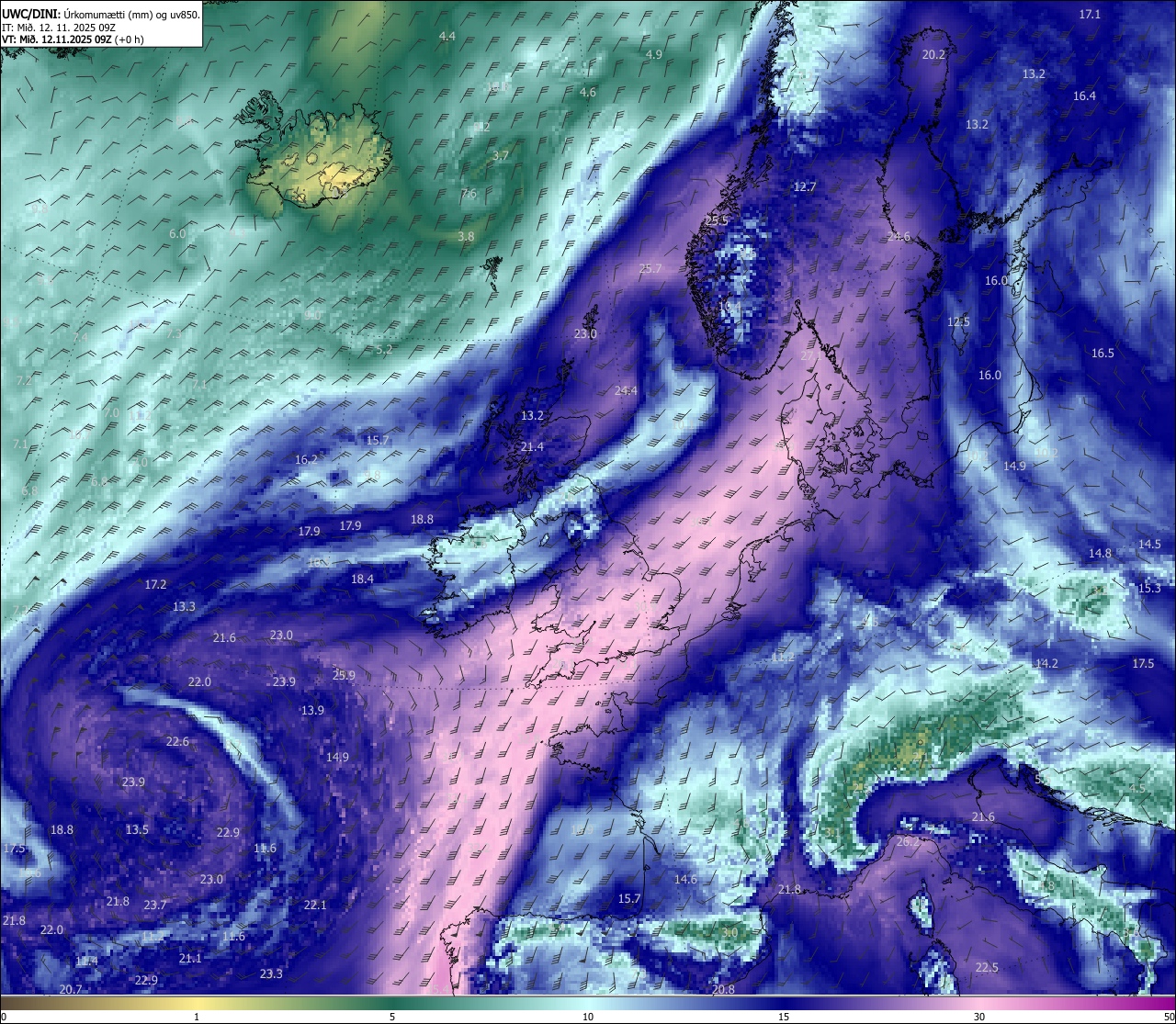The height and width of the screenshot is (1024, 1176).
Task: Click the 26.2 map value
Action: 908,842
